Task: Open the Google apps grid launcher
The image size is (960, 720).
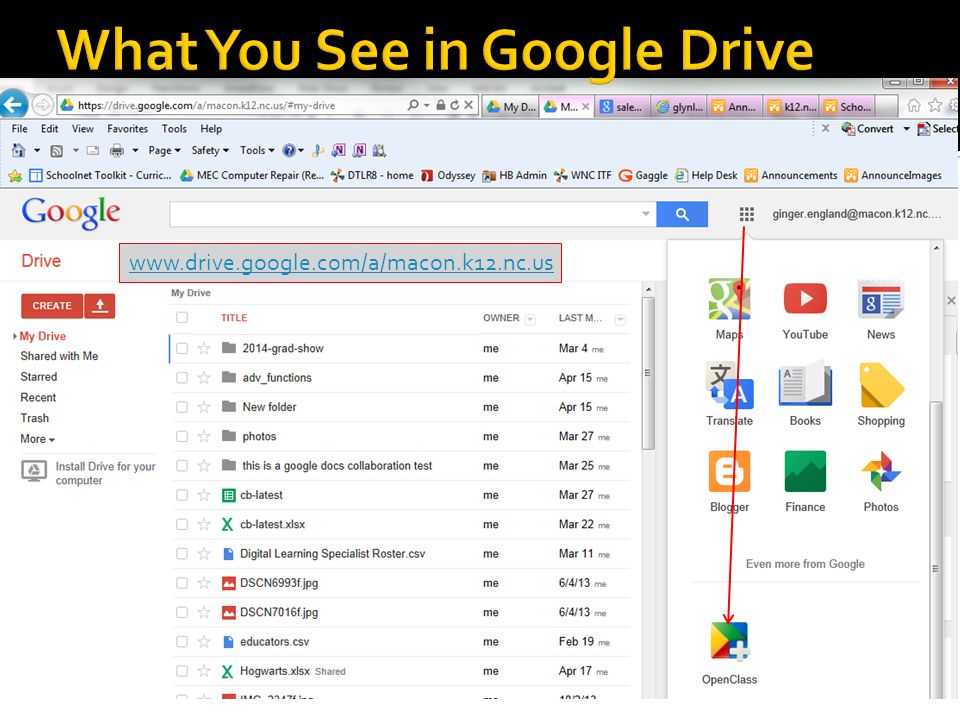Action: [x=746, y=214]
